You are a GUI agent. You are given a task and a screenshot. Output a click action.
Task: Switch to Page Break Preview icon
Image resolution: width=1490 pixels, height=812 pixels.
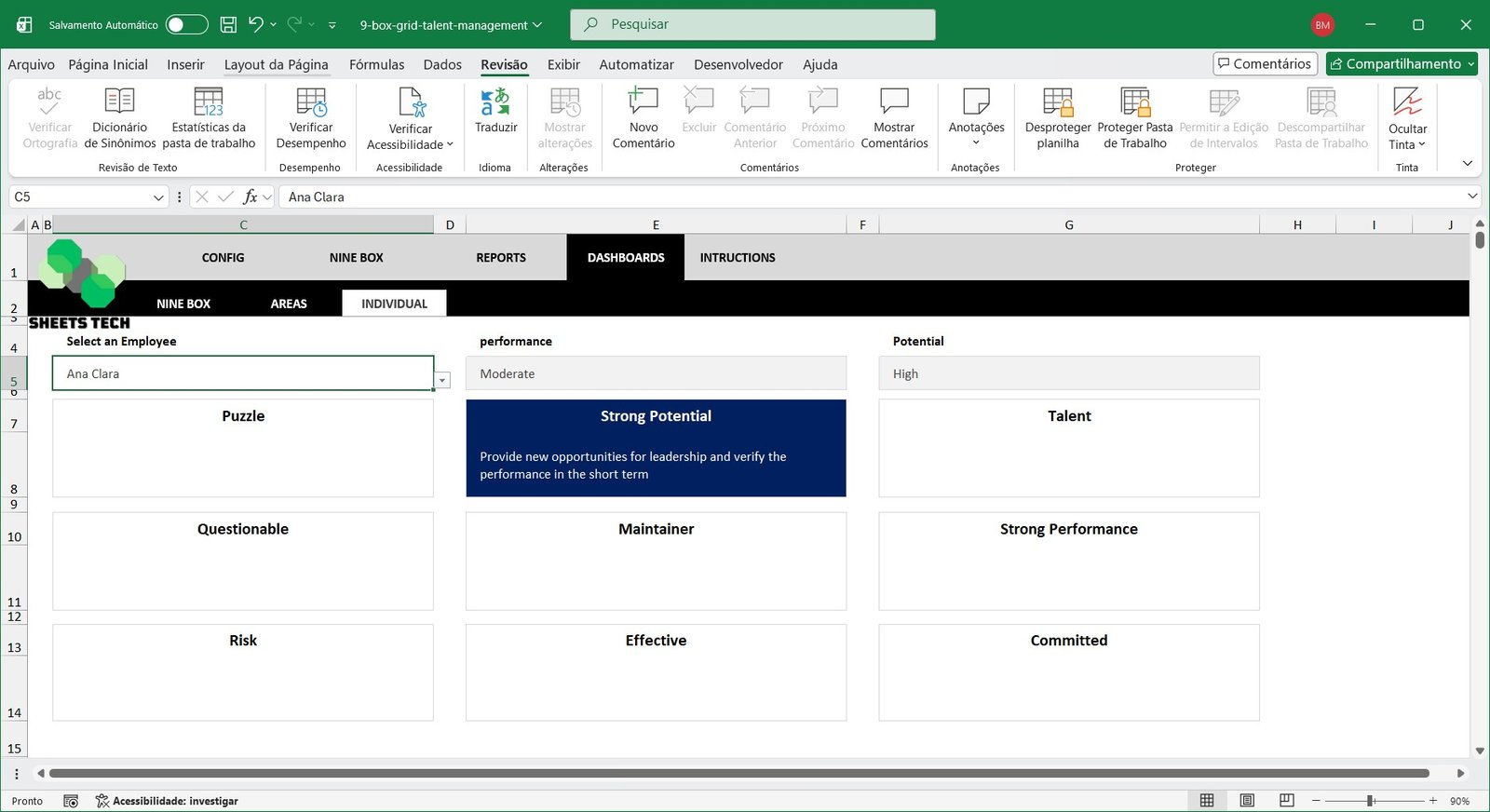pyautogui.click(x=1287, y=801)
